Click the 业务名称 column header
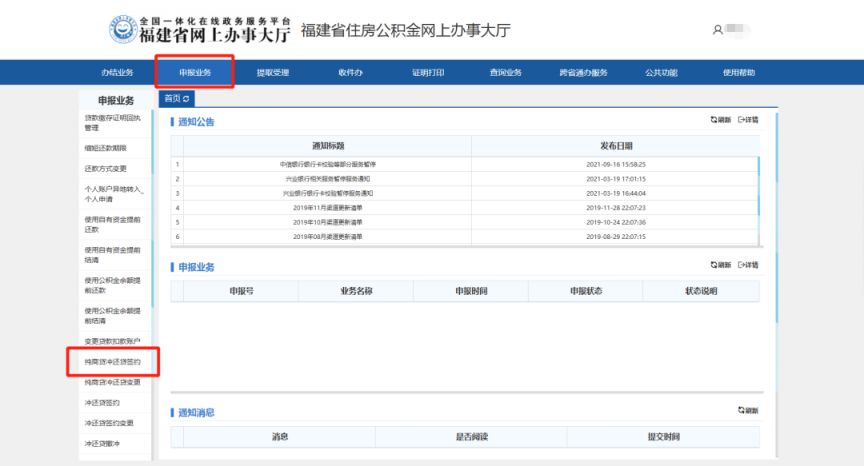Image resolution: width=864 pixels, height=466 pixels. (x=356, y=291)
